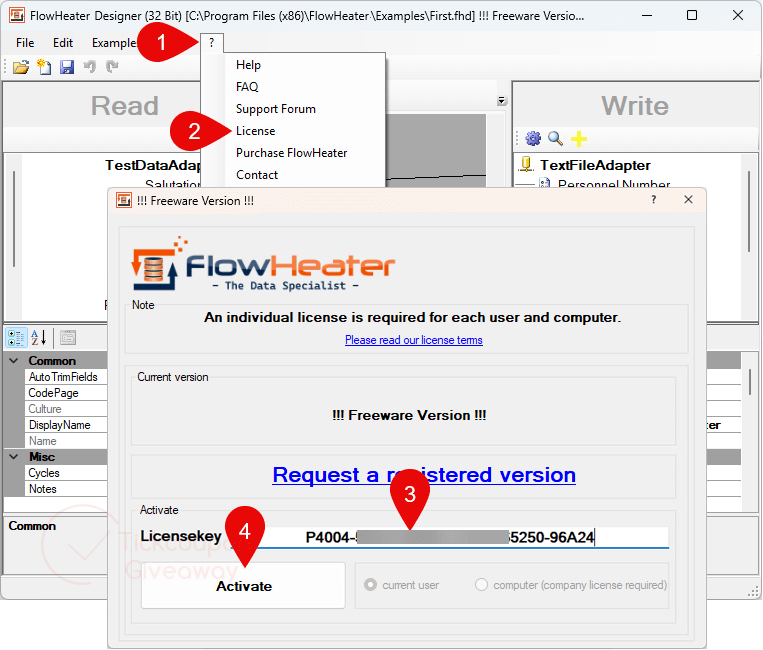Open the File menu
The image size is (763, 650).
(x=25, y=43)
